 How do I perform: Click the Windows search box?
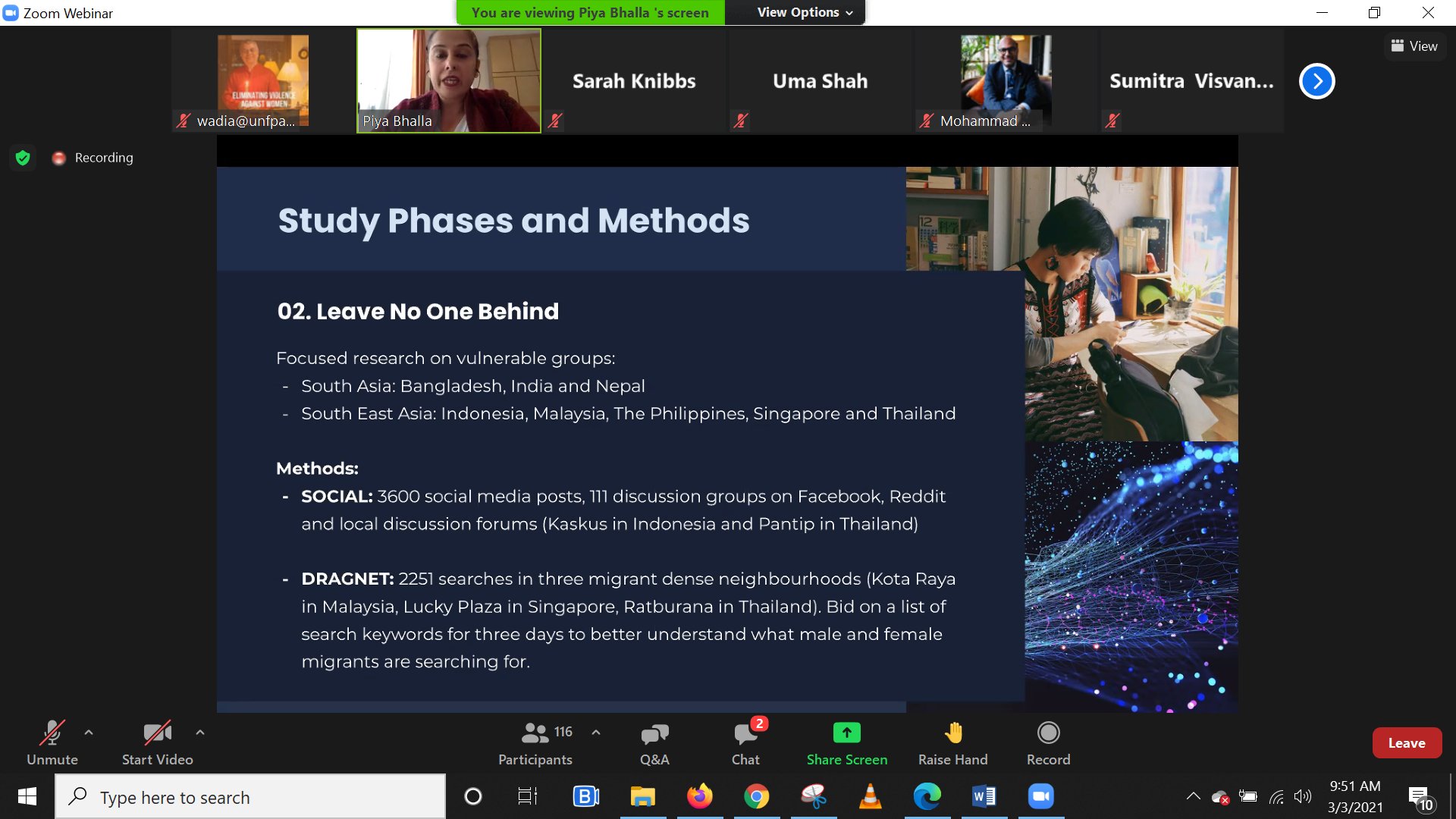[x=250, y=797]
